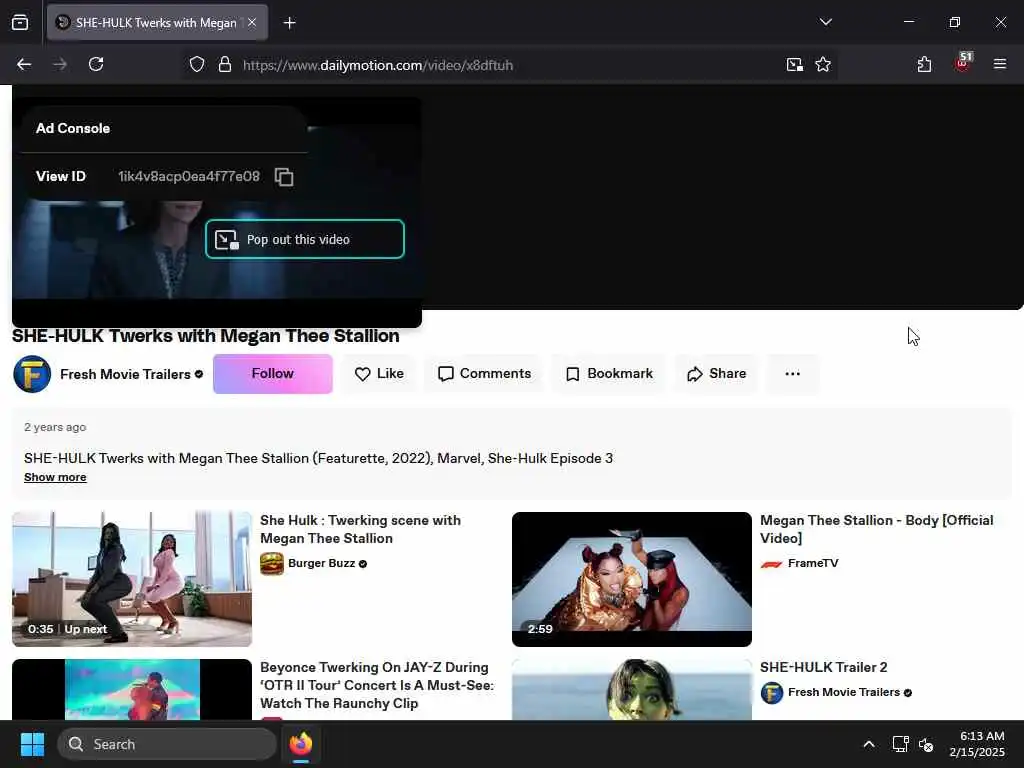This screenshot has height=768, width=1024.
Task: View site security lock information
Action: [225, 65]
